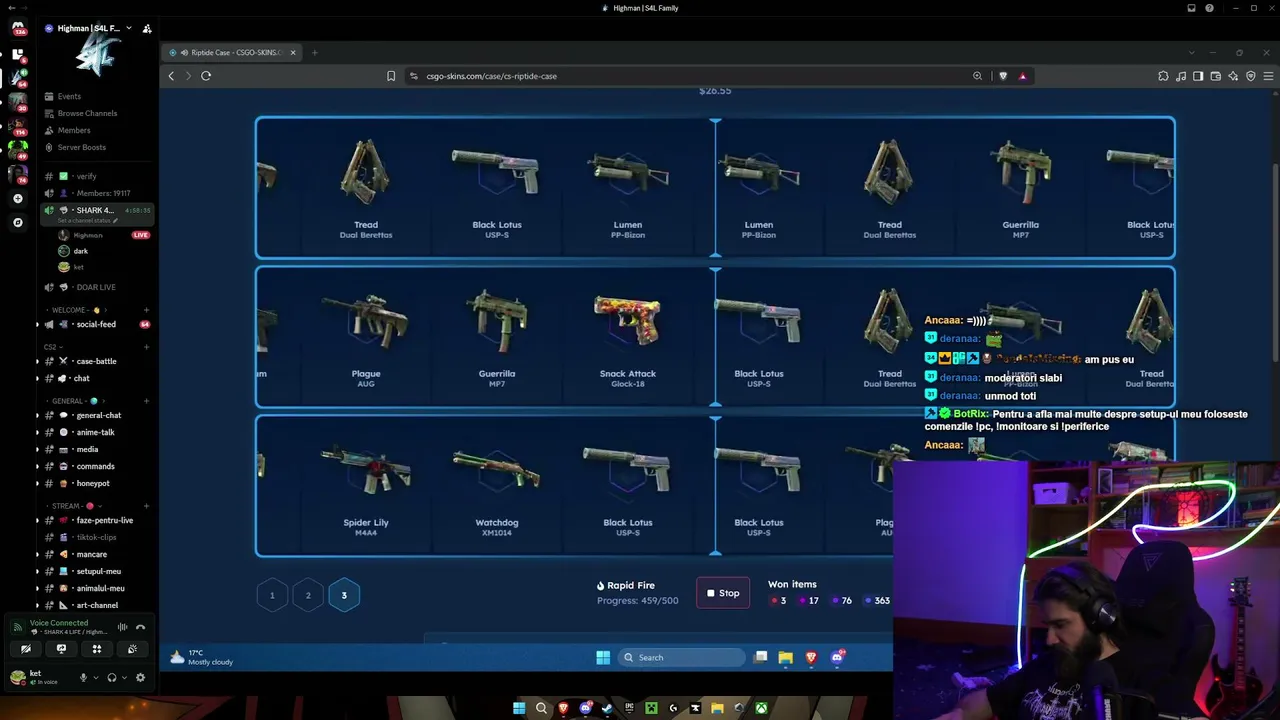Select the Watchdog XM1014 skin card

(x=497, y=487)
